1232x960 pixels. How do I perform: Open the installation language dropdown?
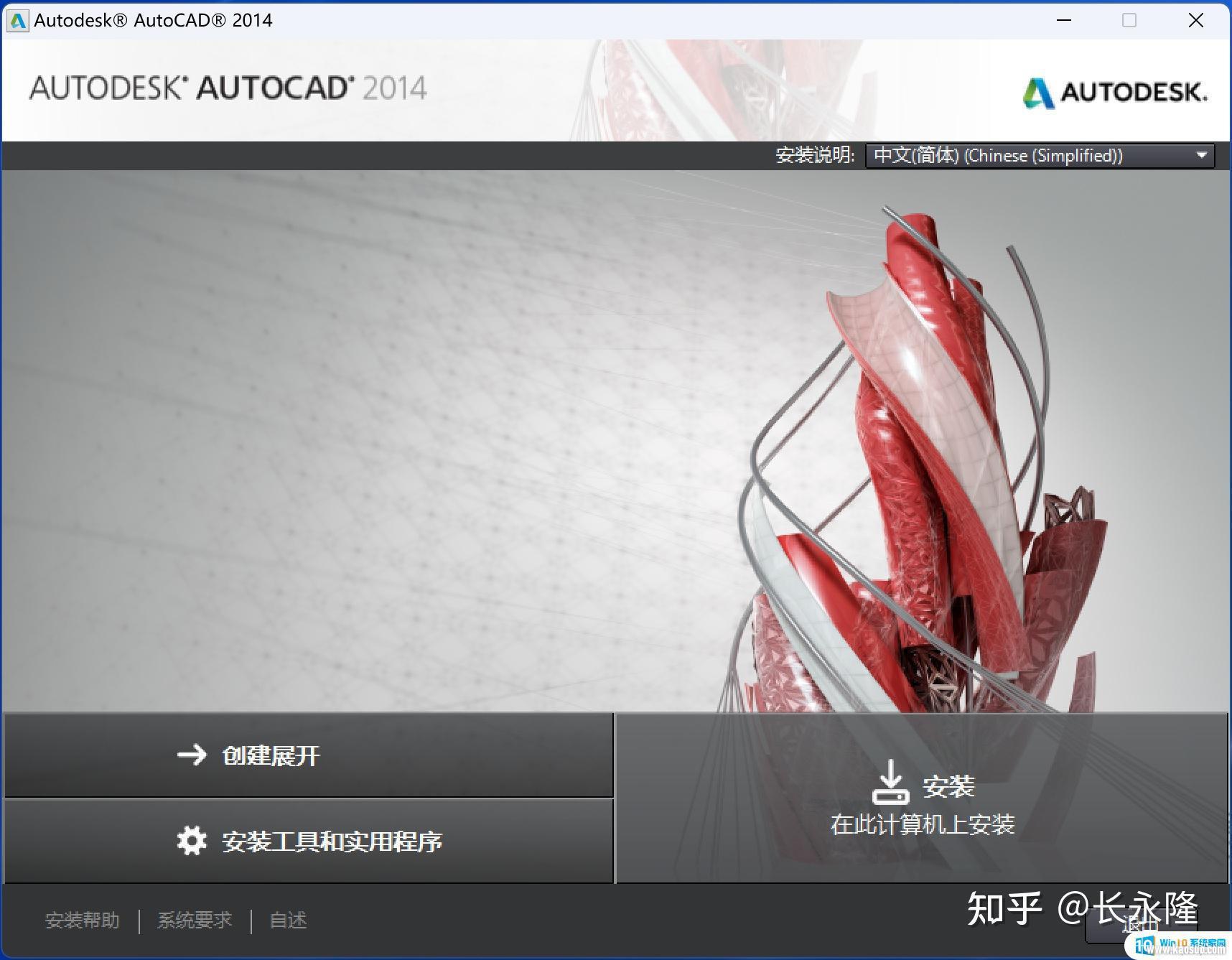(1040, 156)
